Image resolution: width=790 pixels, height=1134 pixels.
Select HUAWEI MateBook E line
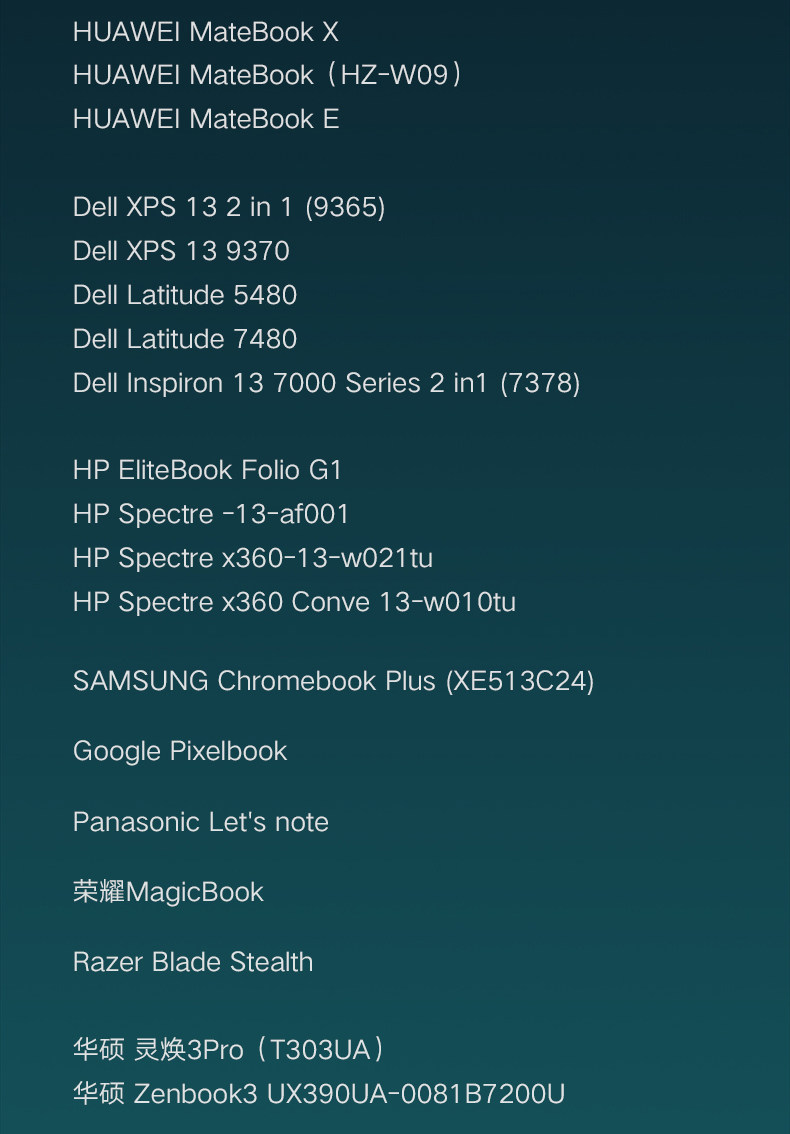pos(206,119)
